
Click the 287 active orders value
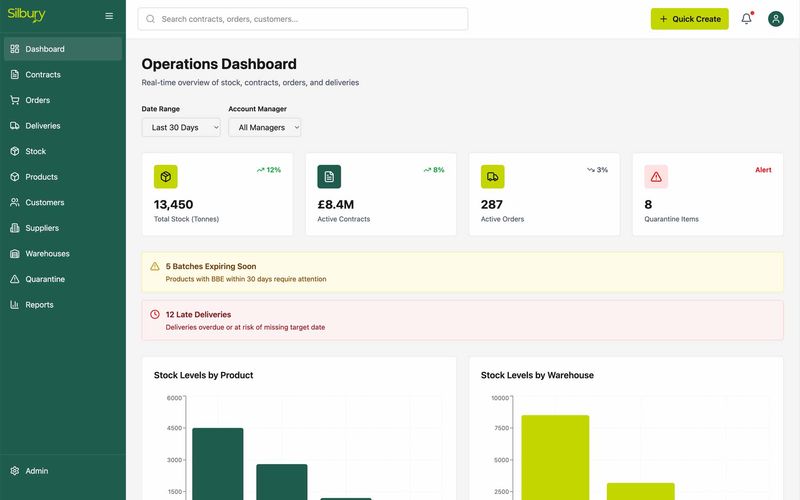click(x=492, y=205)
